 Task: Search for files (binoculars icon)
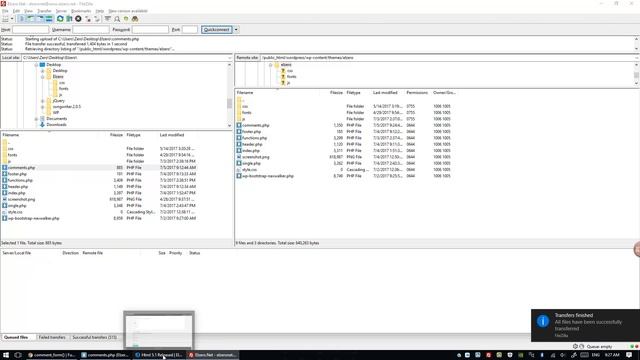point(135,19)
